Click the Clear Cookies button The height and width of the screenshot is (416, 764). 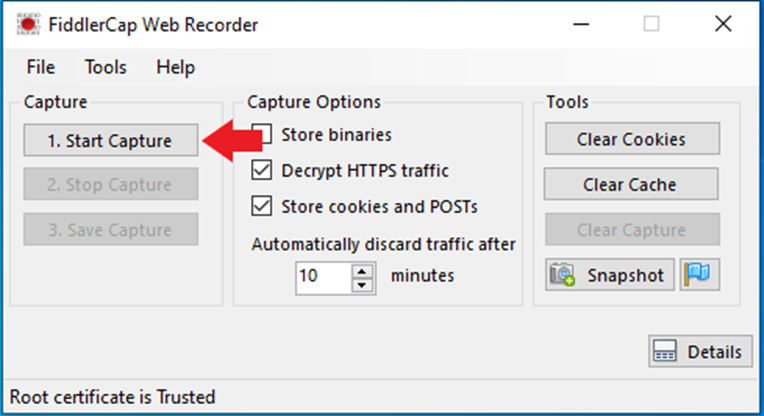tap(632, 139)
